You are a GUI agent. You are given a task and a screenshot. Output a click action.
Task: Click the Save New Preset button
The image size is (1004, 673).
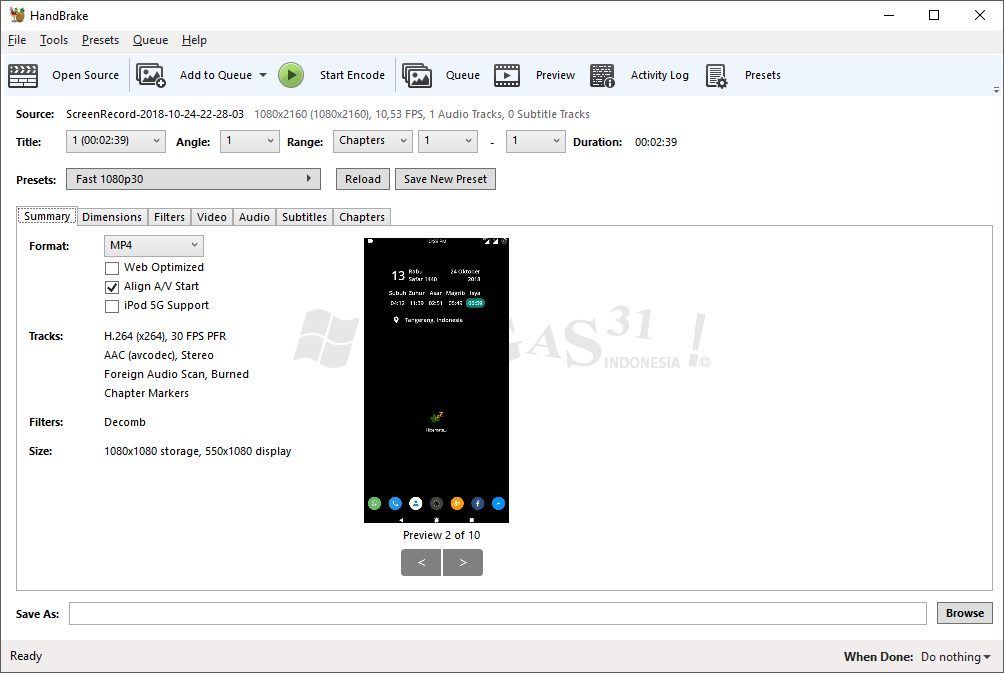pyautogui.click(x=445, y=179)
